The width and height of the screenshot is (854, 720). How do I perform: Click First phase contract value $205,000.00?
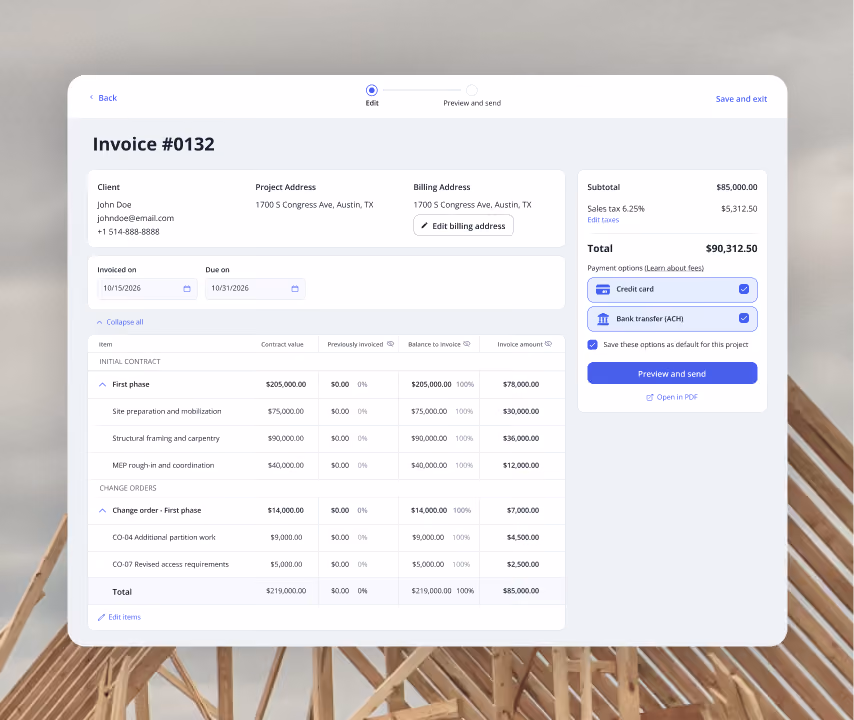coord(286,385)
